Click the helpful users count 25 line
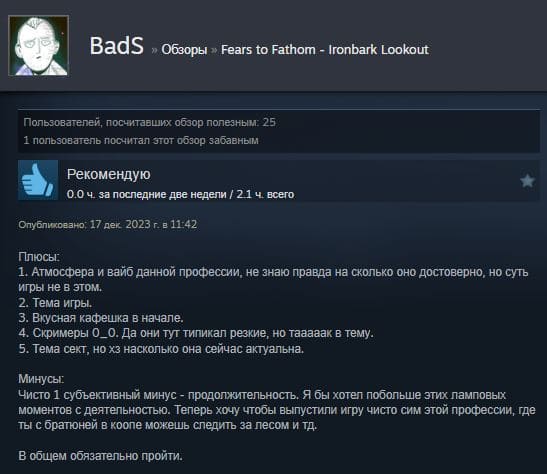This screenshot has width=547, height=474. [x=150, y=122]
